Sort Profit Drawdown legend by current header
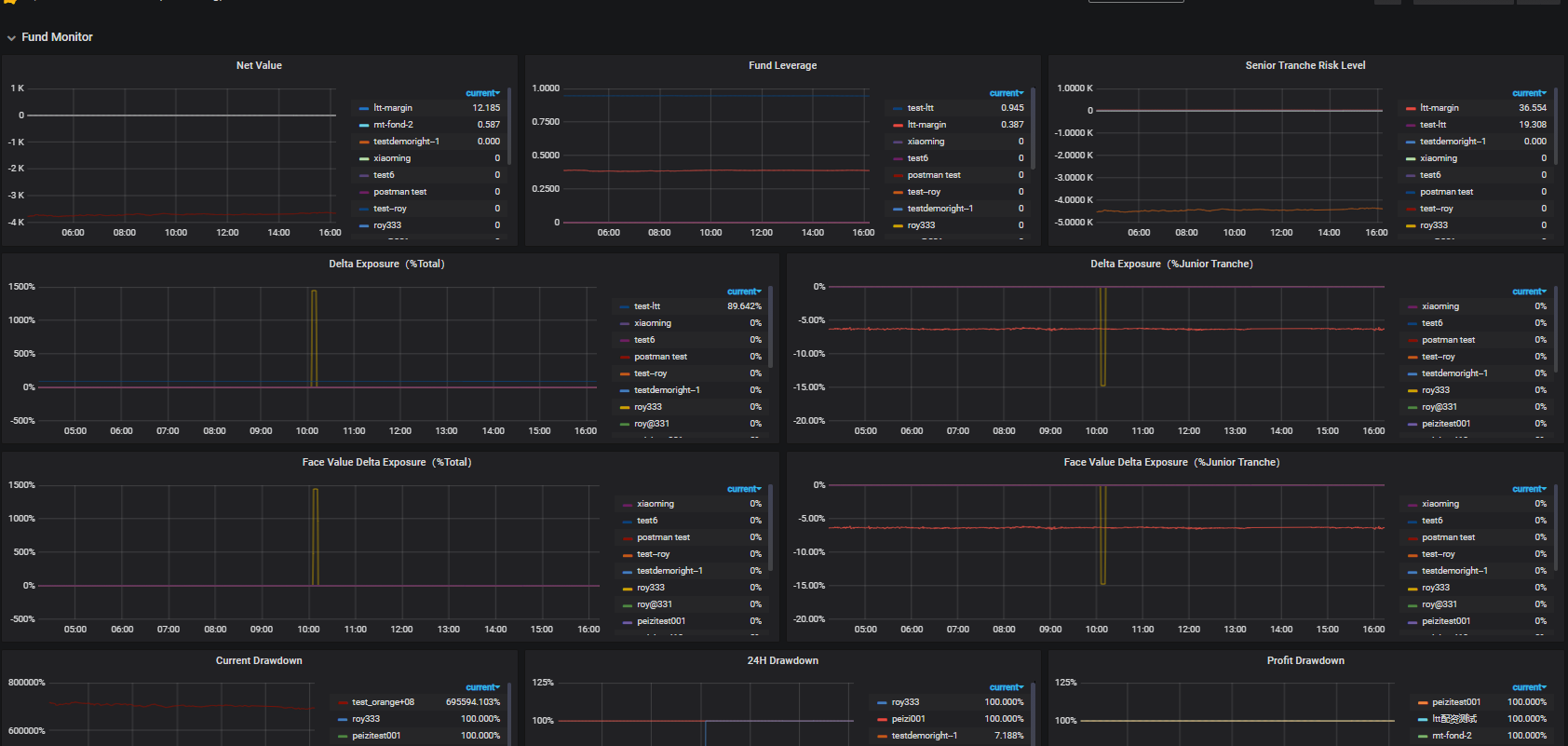Image resolution: width=1568 pixels, height=746 pixels. pyautogui.click(x=1529, y=687)
